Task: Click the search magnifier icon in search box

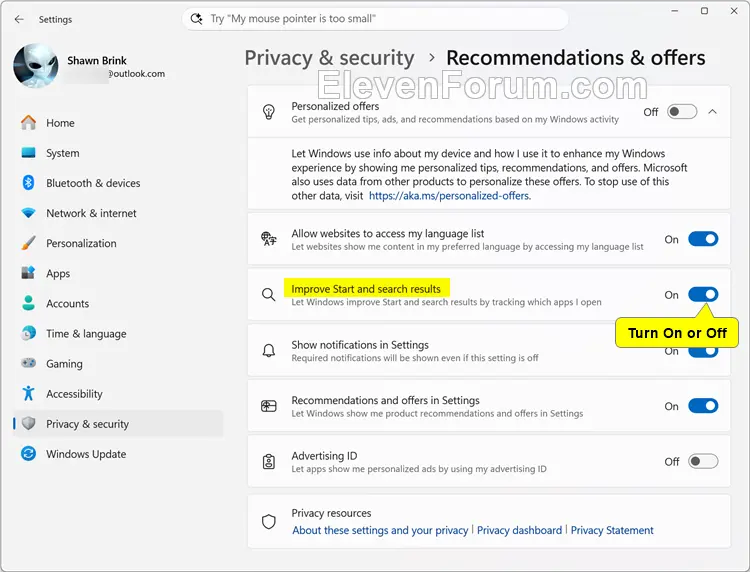Action: (x=196, y=19)
